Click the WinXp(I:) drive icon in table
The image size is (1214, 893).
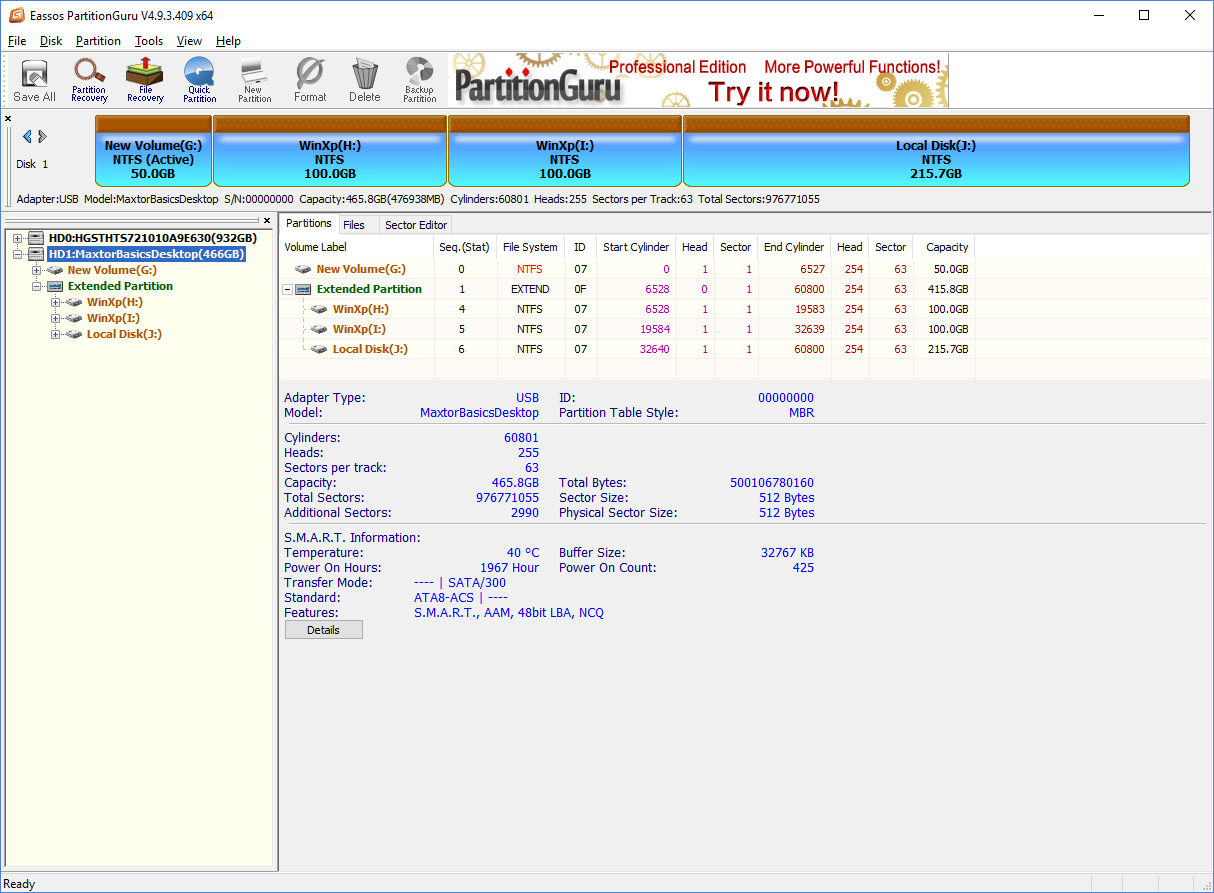click(319, 329)
